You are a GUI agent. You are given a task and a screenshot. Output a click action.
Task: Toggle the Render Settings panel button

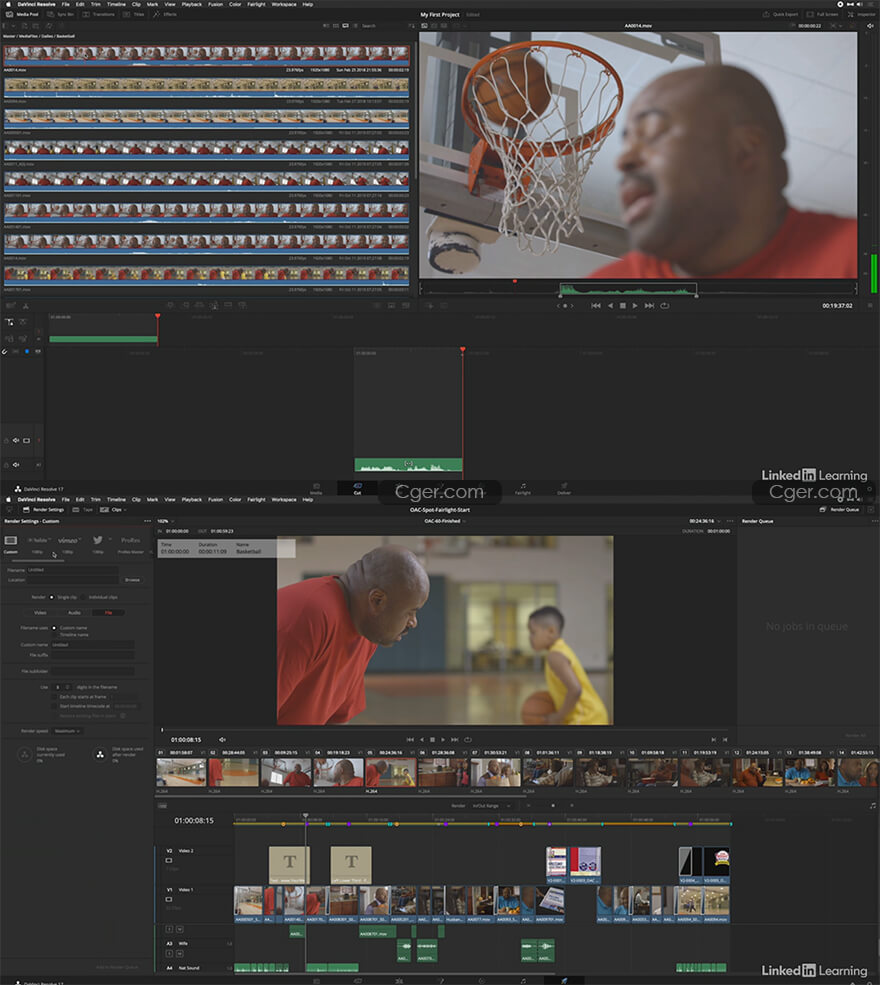point(43,510)
